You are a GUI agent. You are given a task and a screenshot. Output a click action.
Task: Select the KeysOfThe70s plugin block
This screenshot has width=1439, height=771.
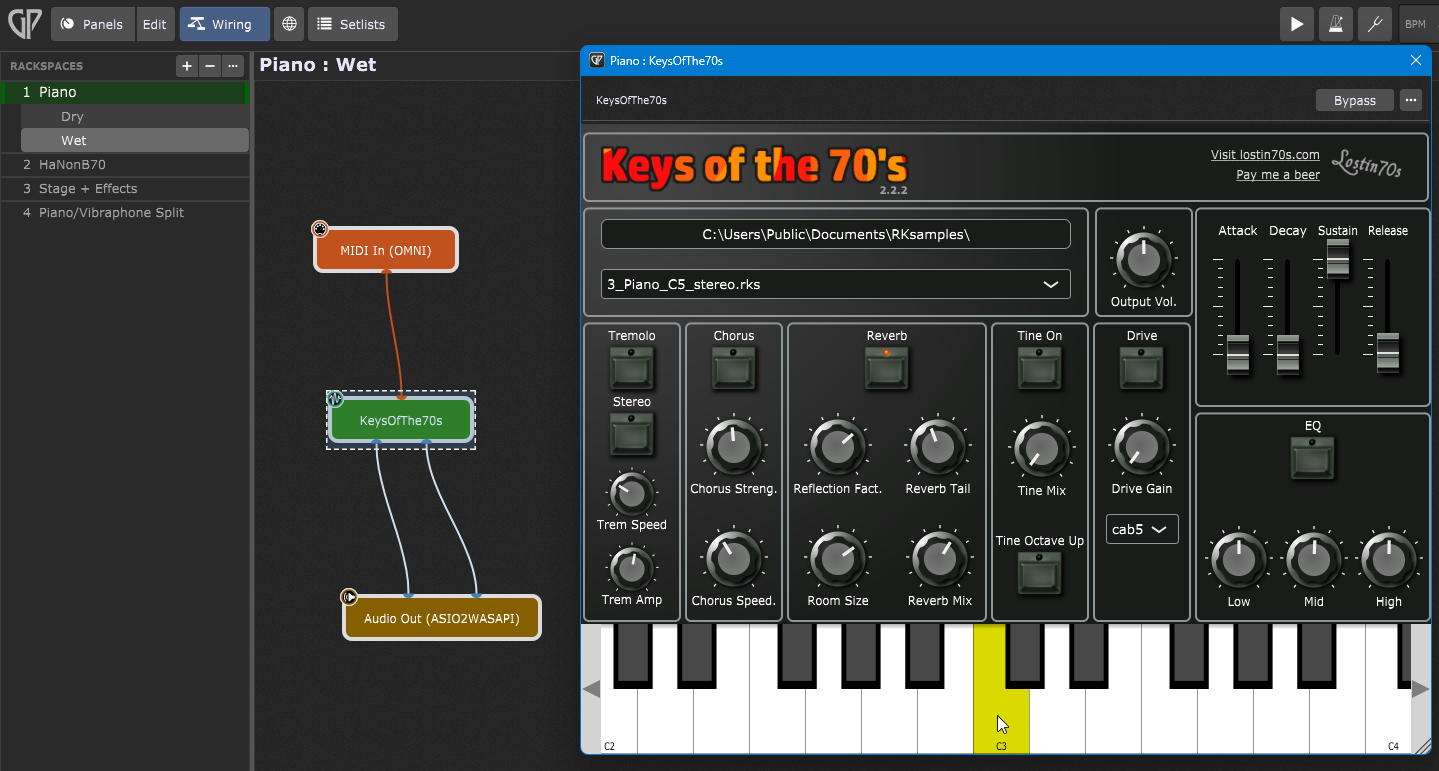tap(401, 420)
